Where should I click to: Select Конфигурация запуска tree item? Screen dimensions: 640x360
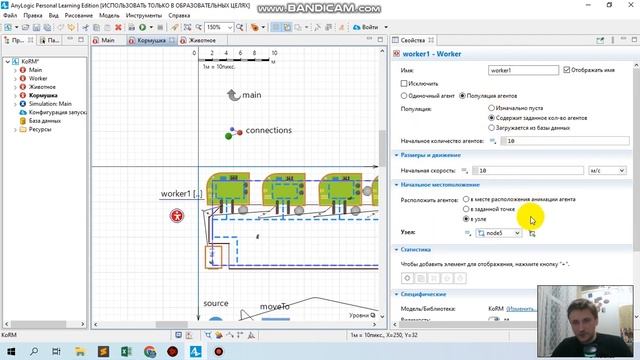[57, 112]
